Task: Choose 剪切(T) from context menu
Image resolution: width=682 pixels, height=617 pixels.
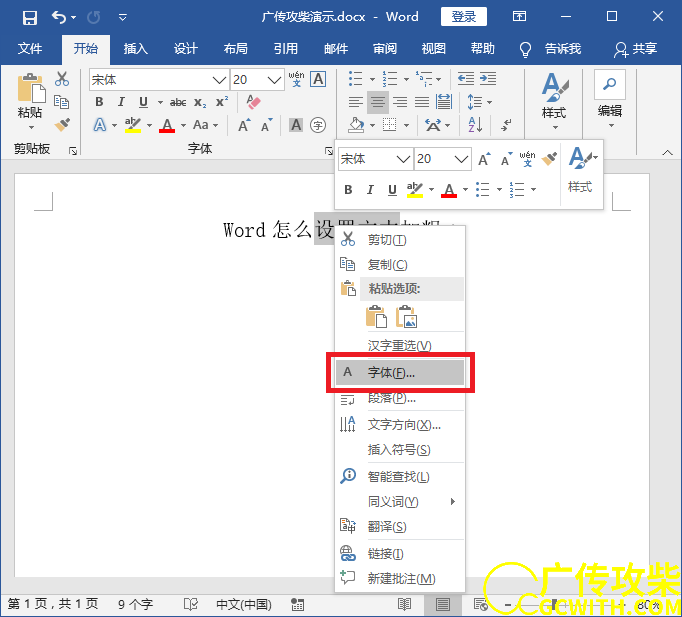Action: [x=400, y=240]
